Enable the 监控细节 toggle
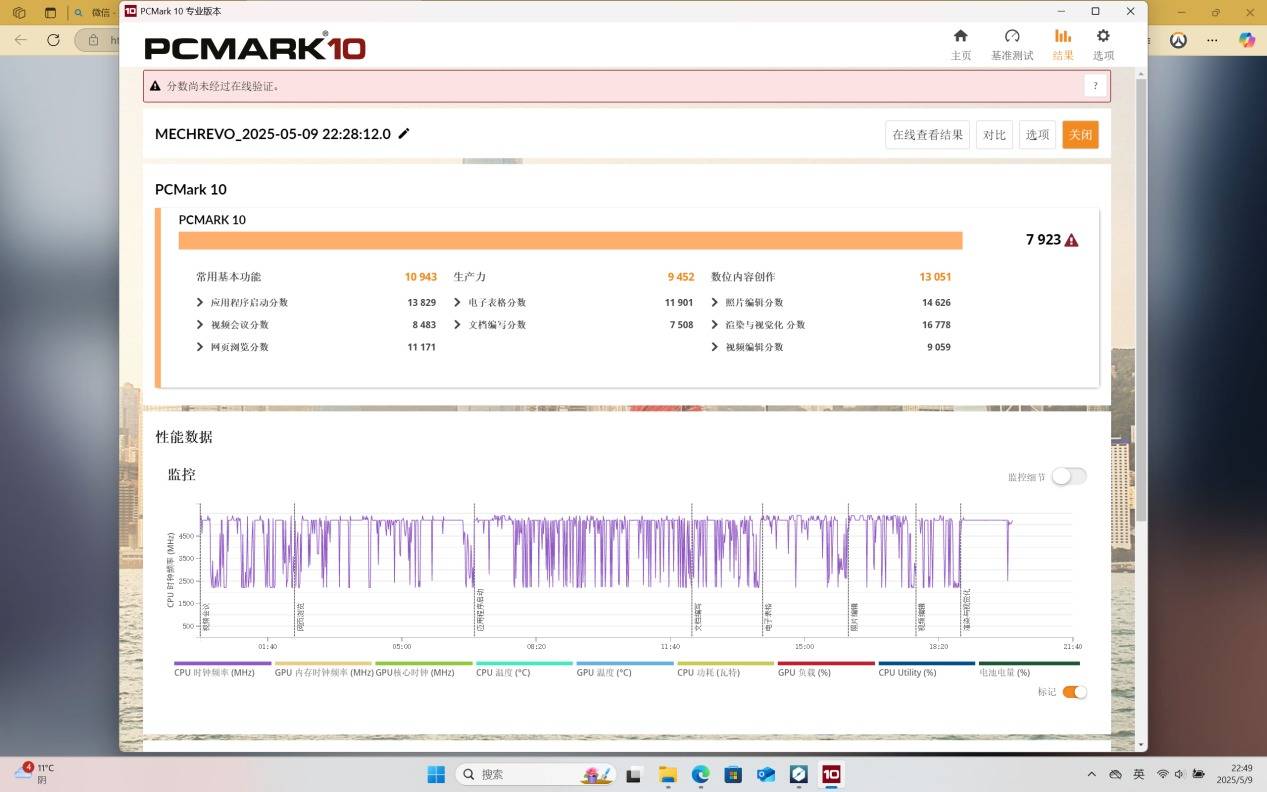Screen dimensions: 1267x792 coord(1068,477)
